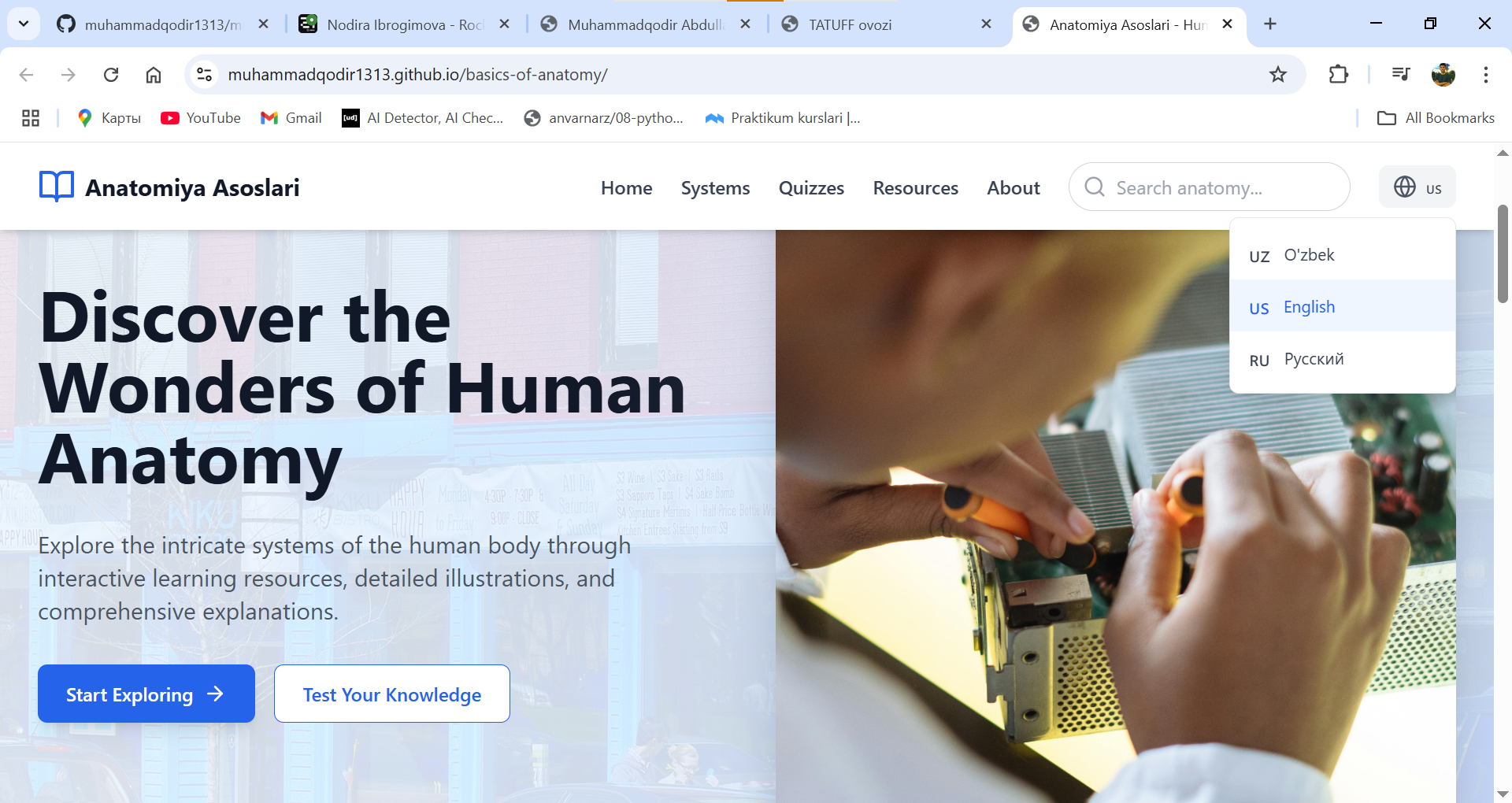The width and height of the screenshot is (1512, 803).
Task: Click the media control icon in toolbar
Action: (1400, 75)
